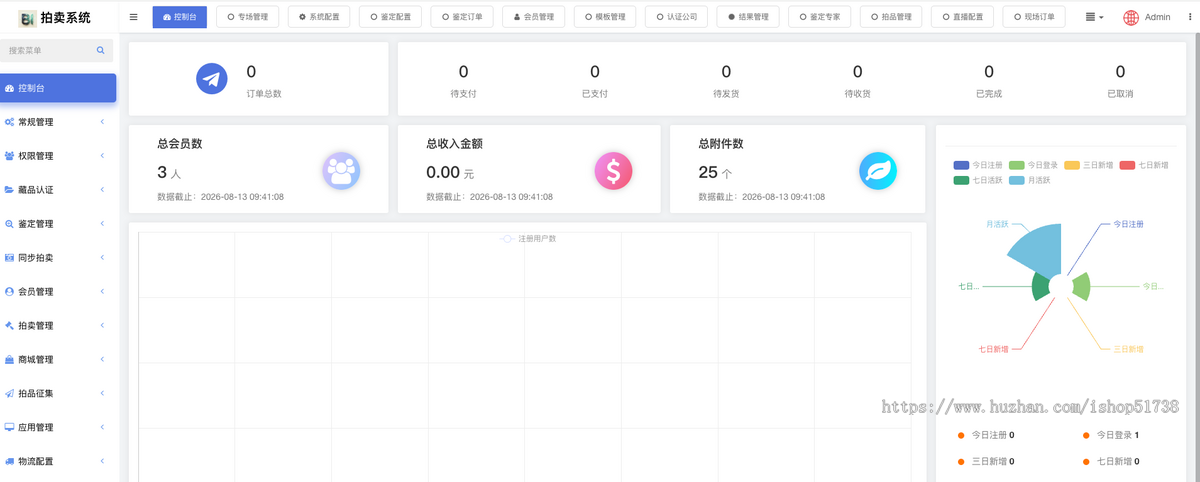Toggle 月活跃 legend in the rose chart

[x=1030, y=180]
